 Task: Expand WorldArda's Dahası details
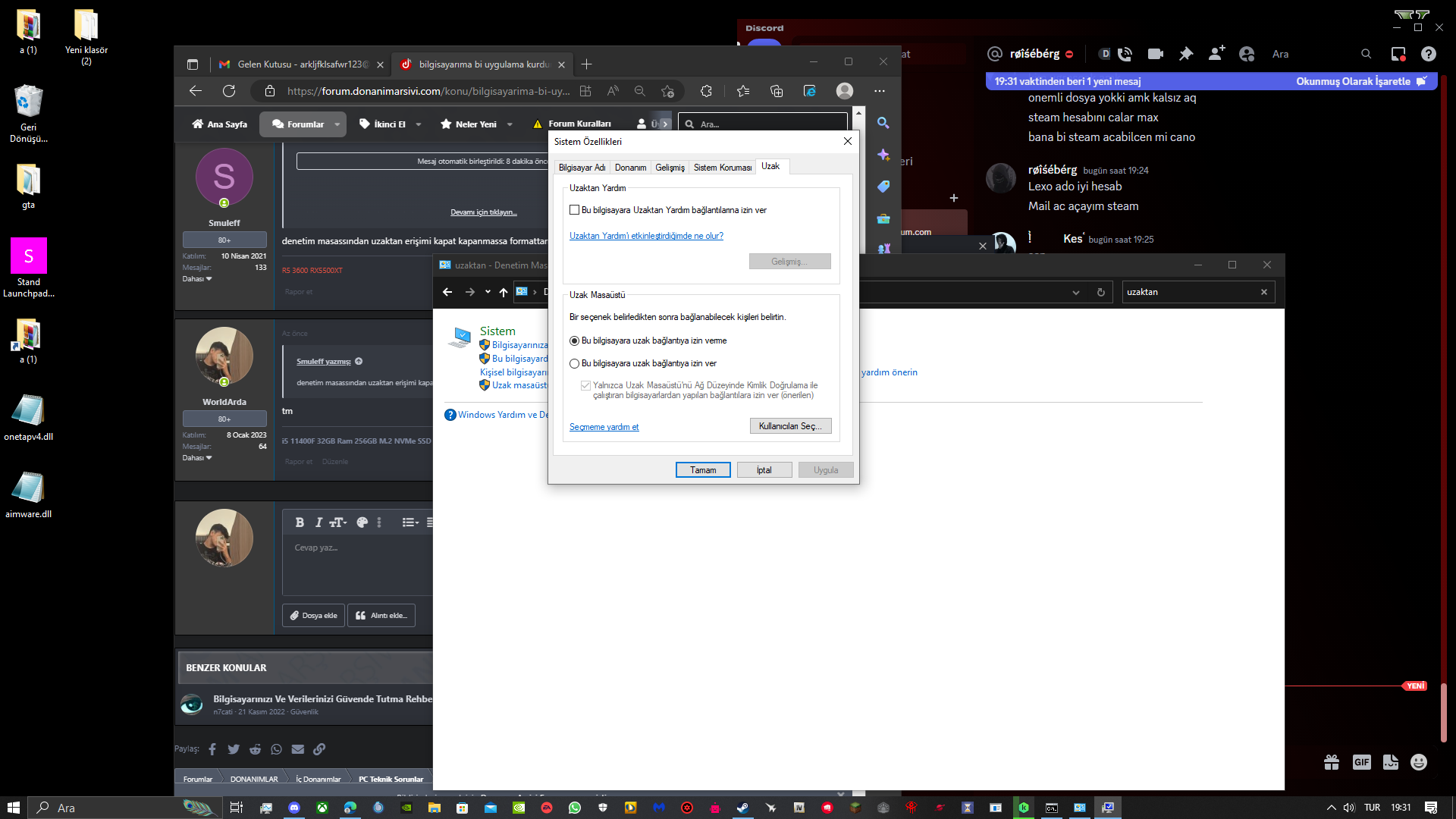click(197, 458)
